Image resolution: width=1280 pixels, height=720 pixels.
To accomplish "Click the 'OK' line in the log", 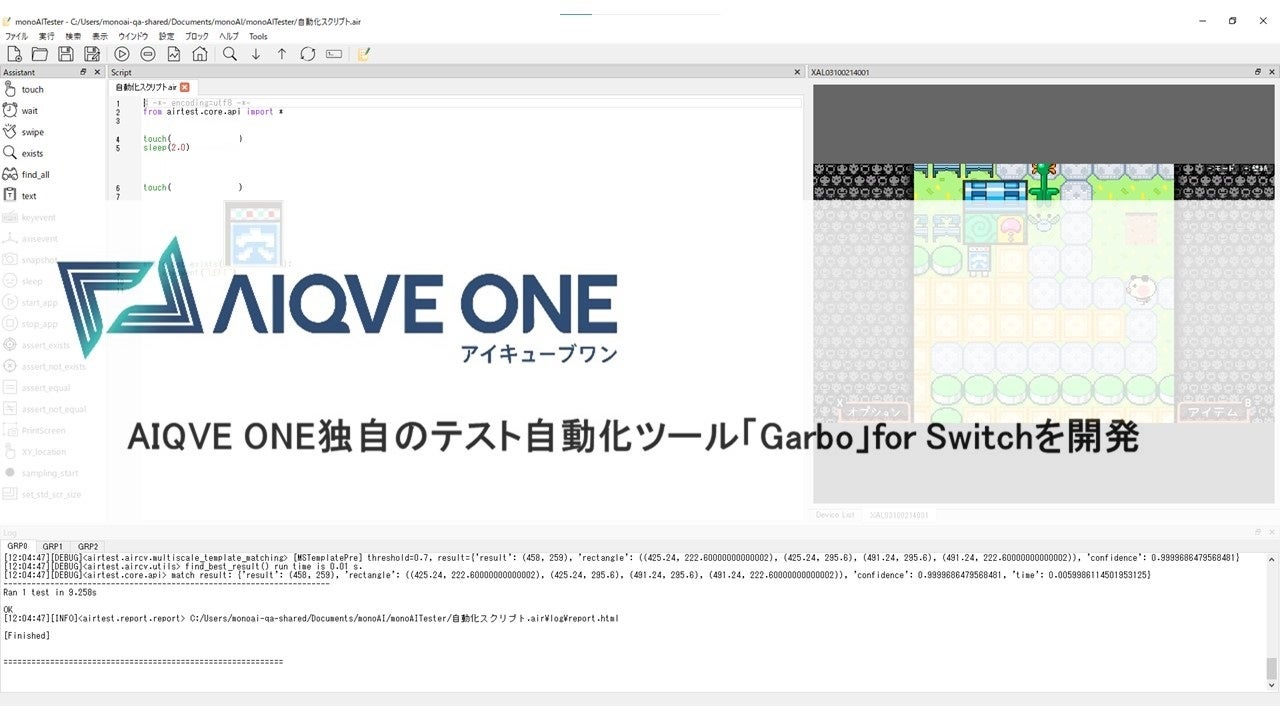I will pyautogui.click(x=9, y=609).
